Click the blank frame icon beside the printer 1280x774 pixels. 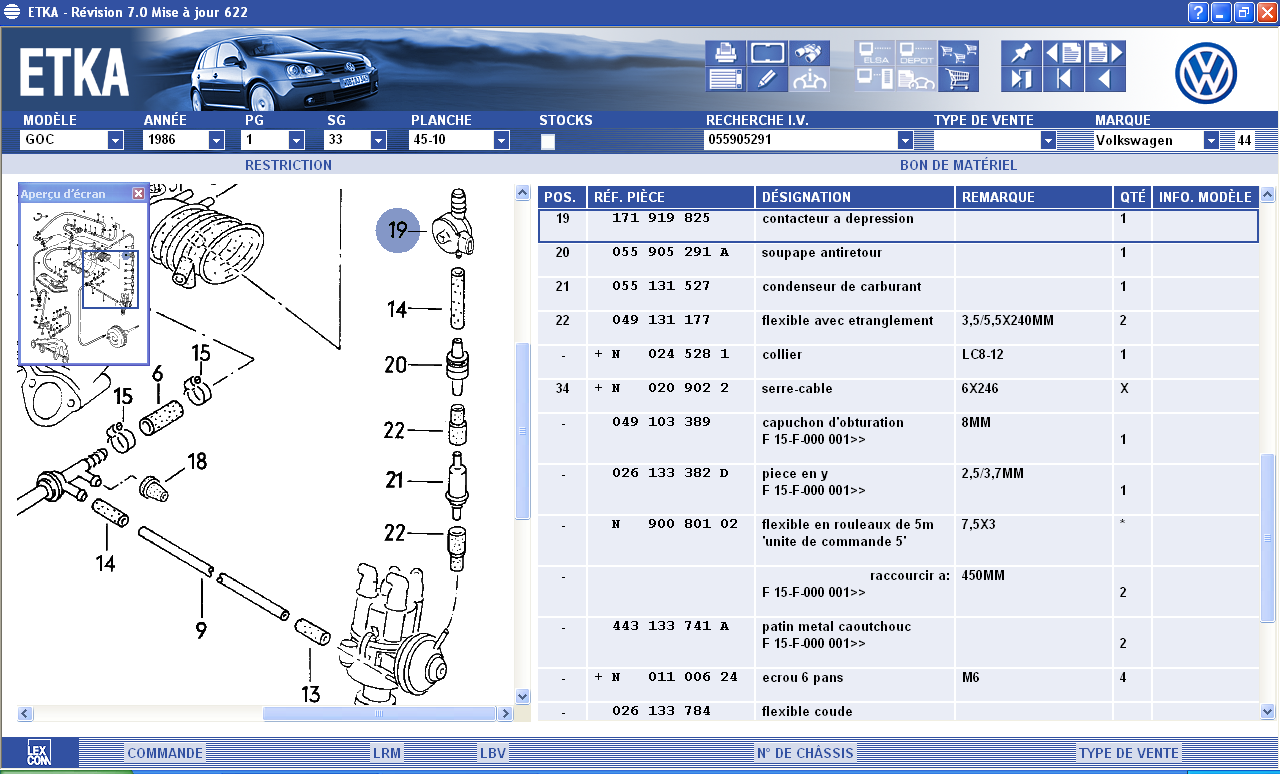pos(766,53)
